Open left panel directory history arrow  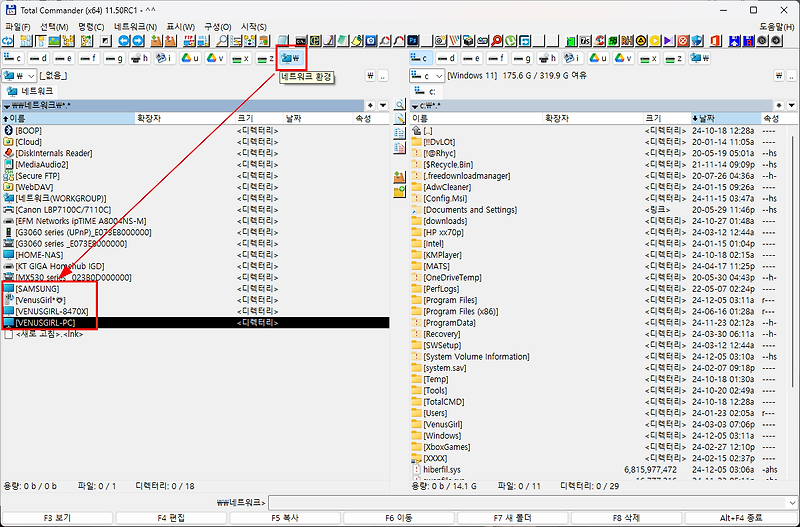pos(383,106)
